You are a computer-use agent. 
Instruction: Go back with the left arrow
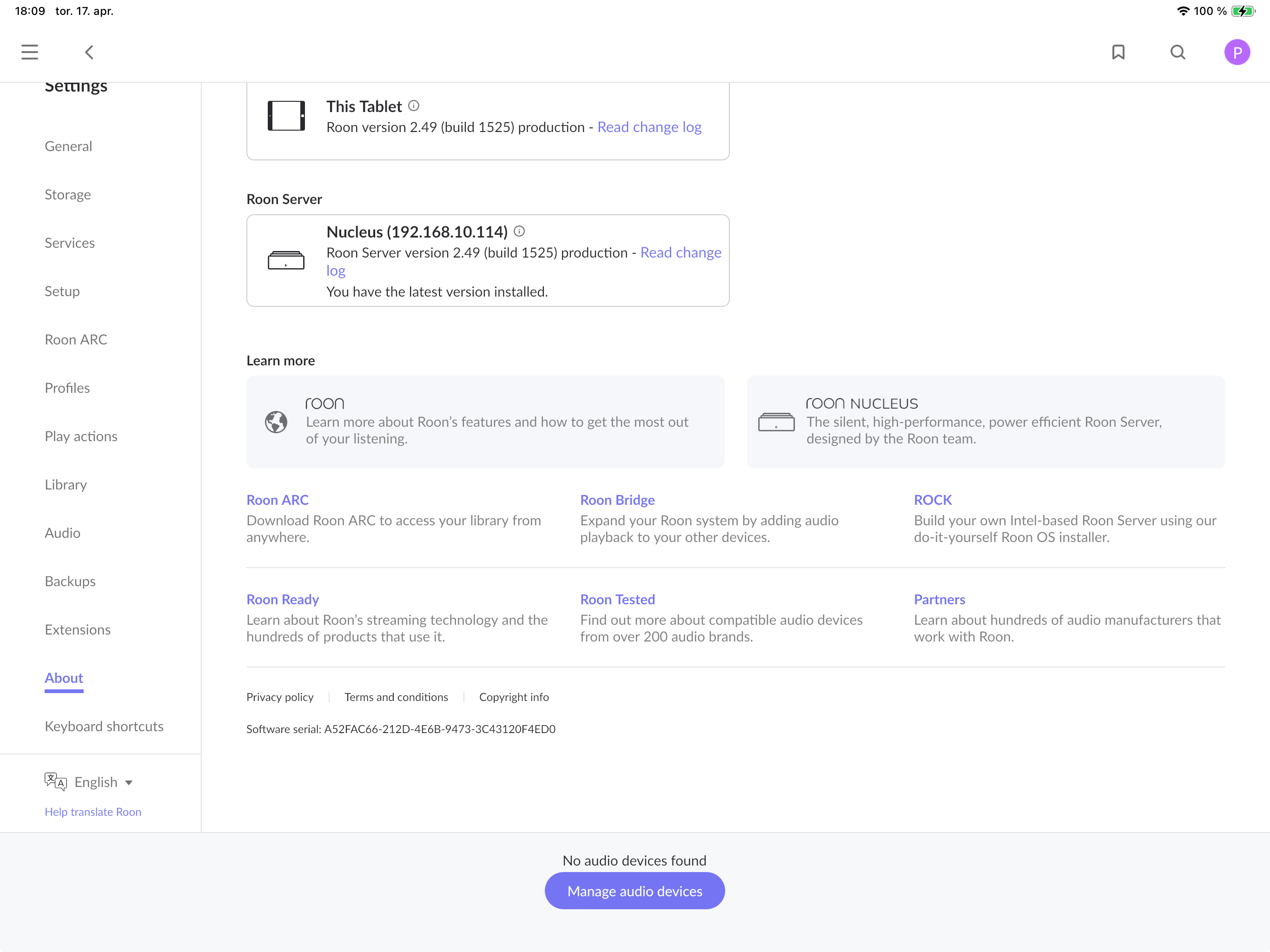pos(89,52)
